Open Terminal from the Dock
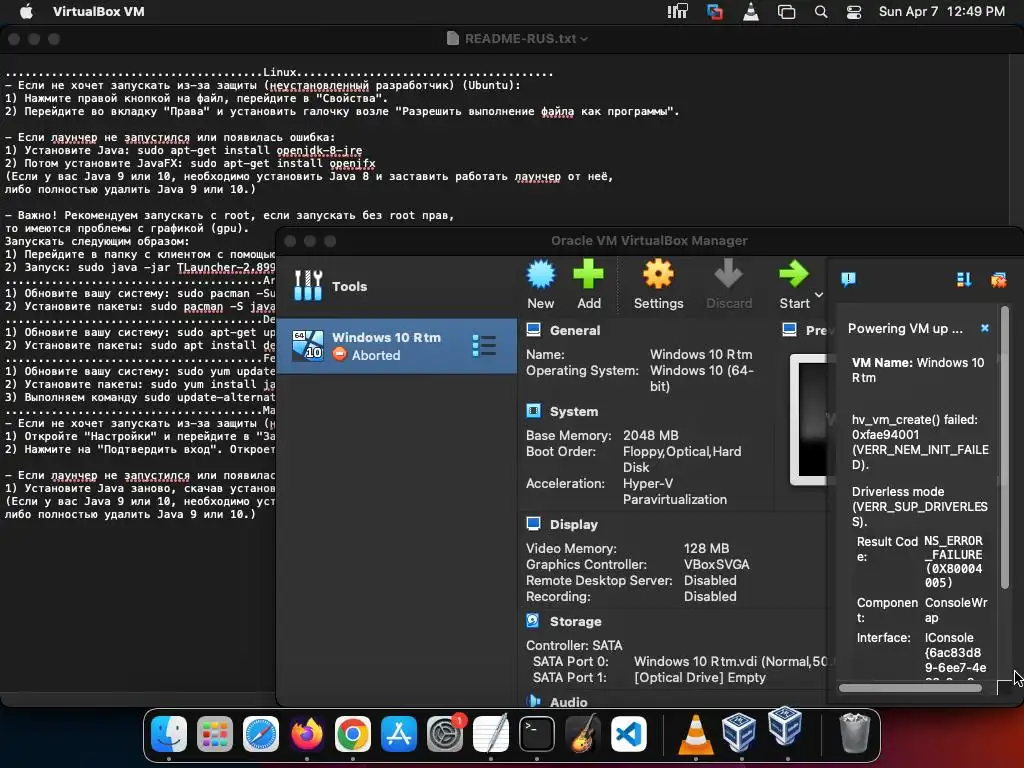The width and height of the screenshot is (1024, 768). (537, 734)
